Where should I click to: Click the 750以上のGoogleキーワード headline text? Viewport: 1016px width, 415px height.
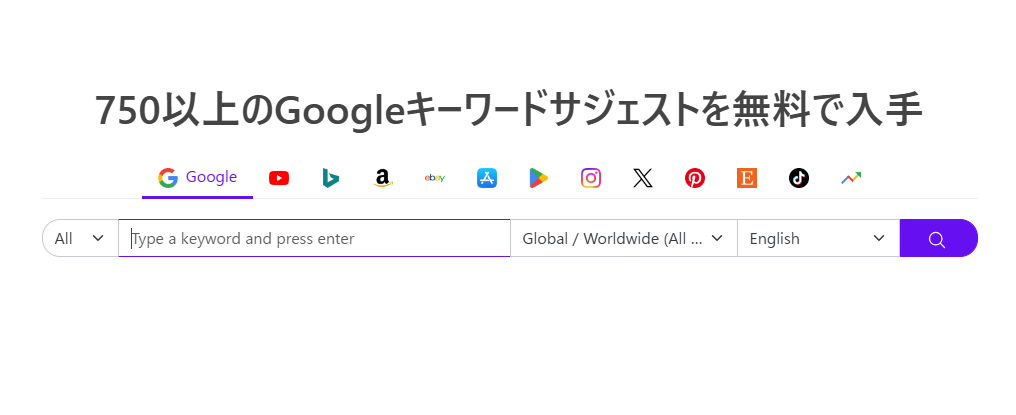tap(508, 110)
